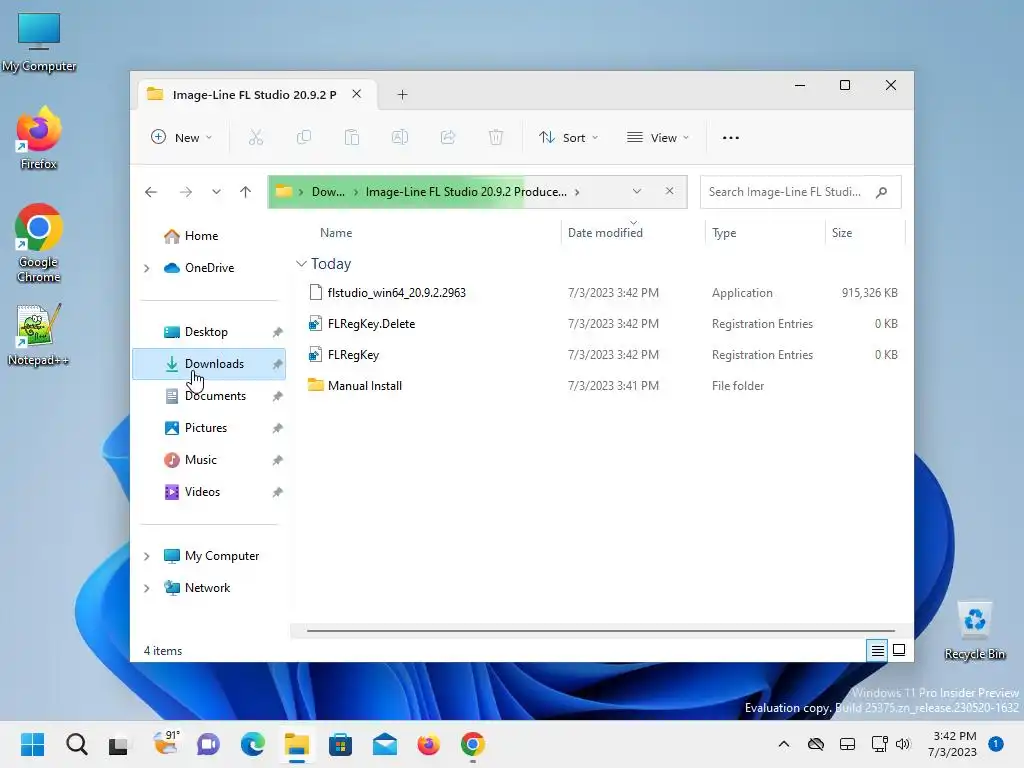Open Microsoft Store from taskbar
The image size is (1024, 768).
coord(340,744)
